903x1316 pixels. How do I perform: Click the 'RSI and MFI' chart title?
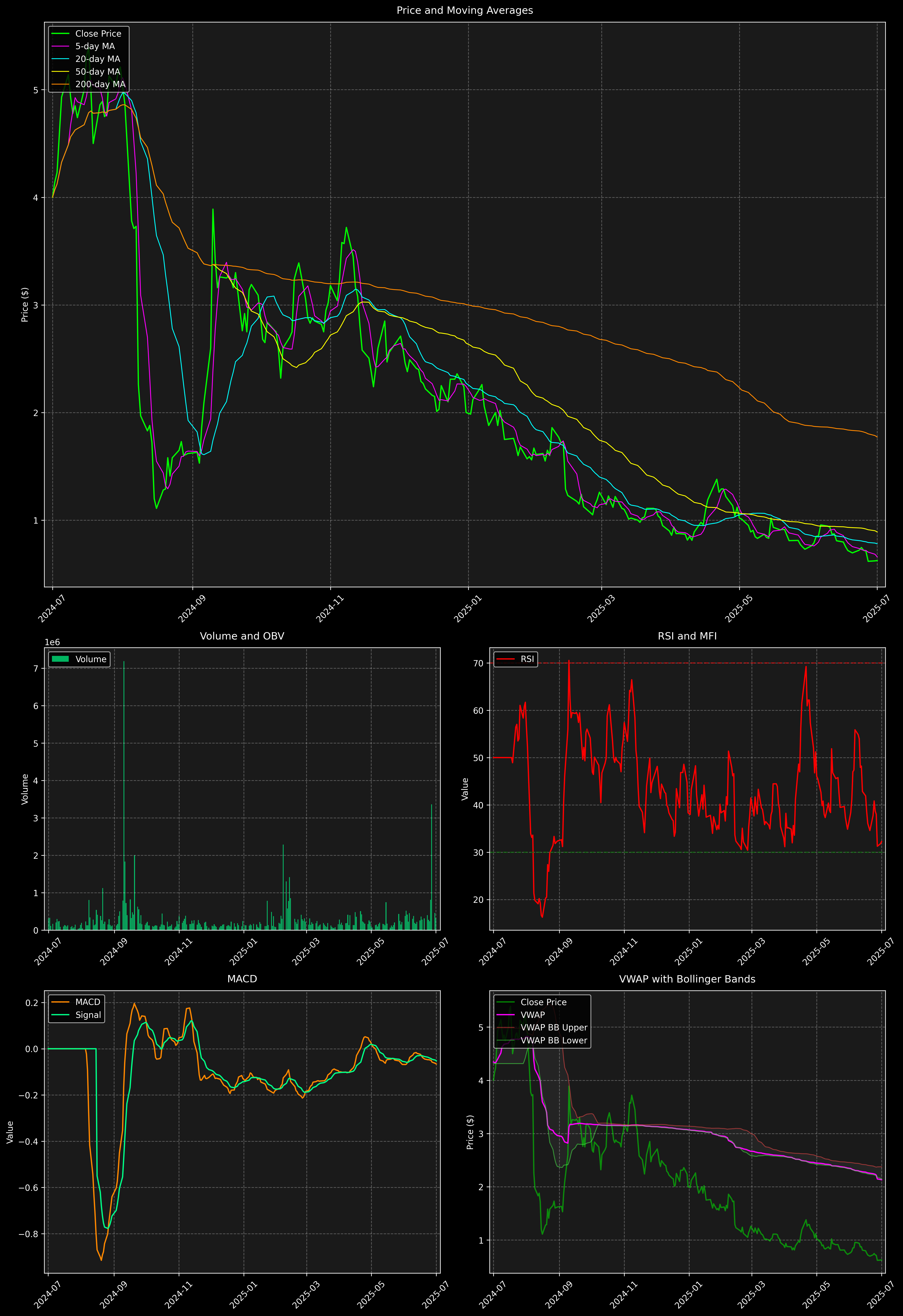click(x=687, y=636)
